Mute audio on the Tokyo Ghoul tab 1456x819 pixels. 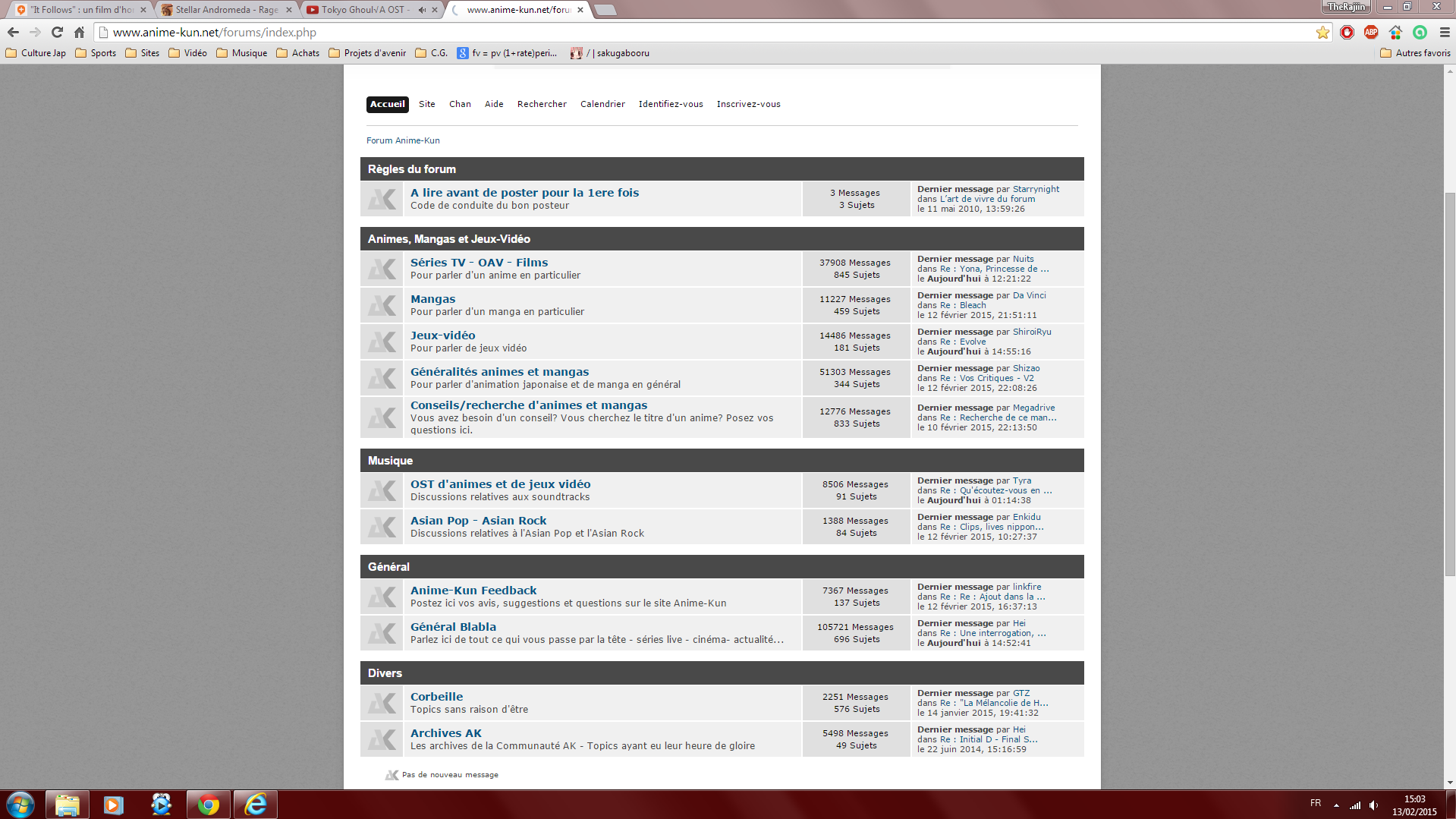[x=422, y=10]
